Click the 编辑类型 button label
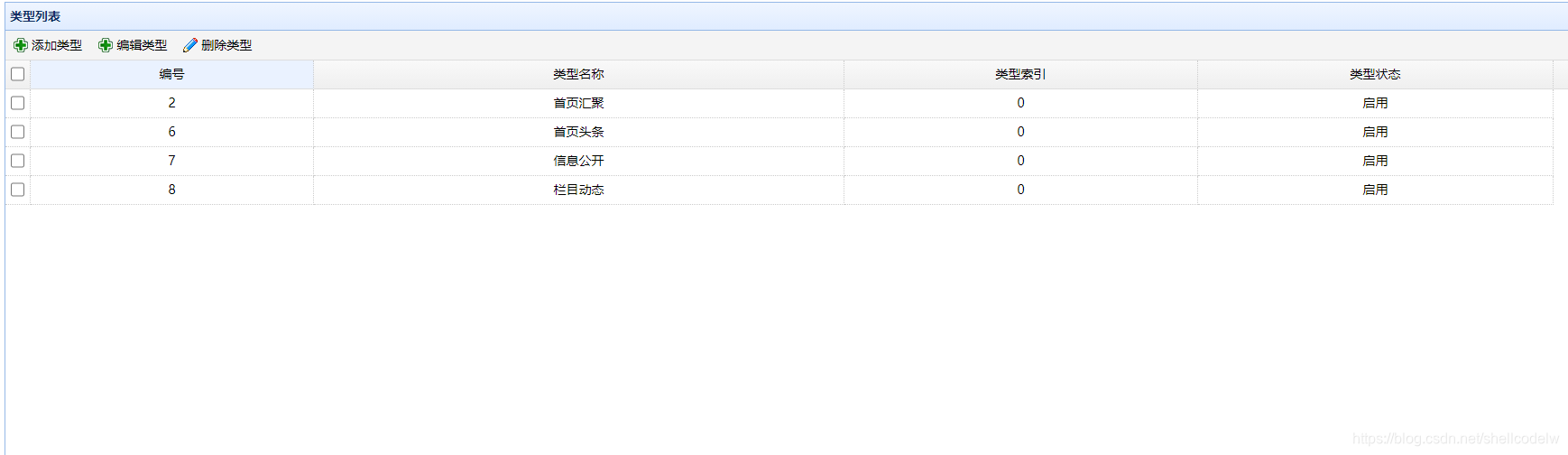 click(142, 45)
